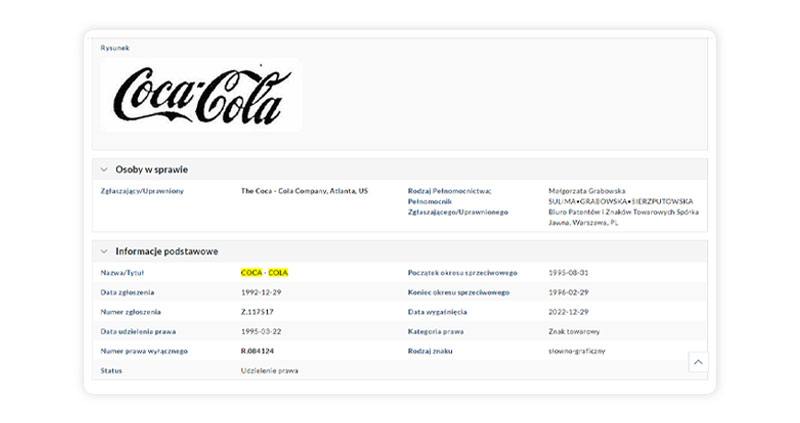800x423 pixels.
Task: Click the Znak towarowy value
Action: tap(574, 332)
